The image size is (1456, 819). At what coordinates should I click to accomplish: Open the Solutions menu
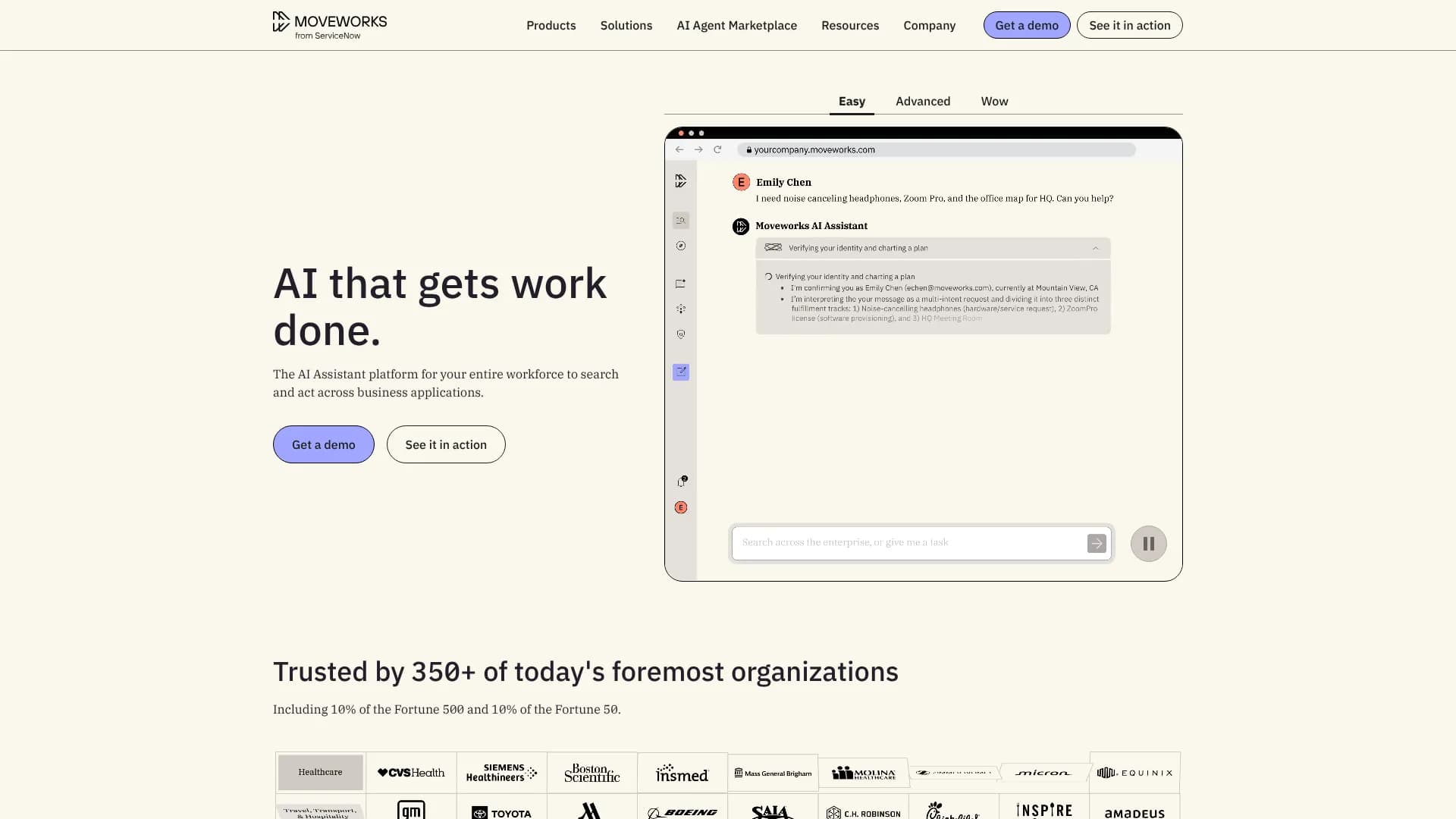pos(626,25)
